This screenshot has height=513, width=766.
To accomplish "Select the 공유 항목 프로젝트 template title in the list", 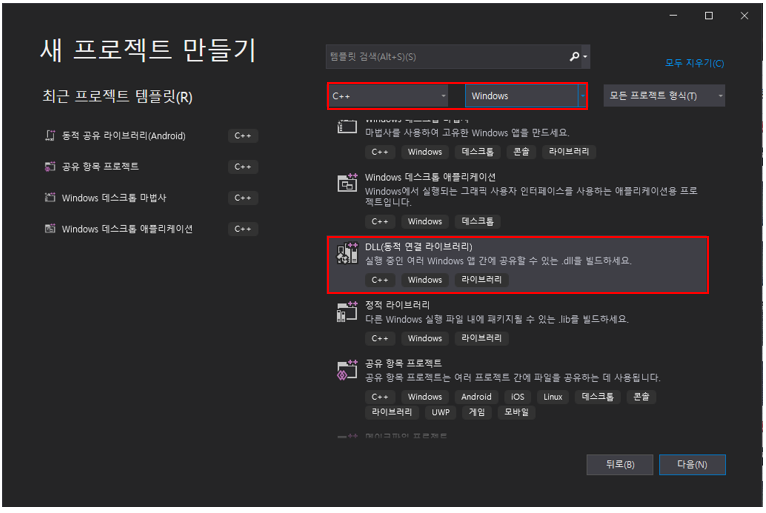I will point(403,363).
